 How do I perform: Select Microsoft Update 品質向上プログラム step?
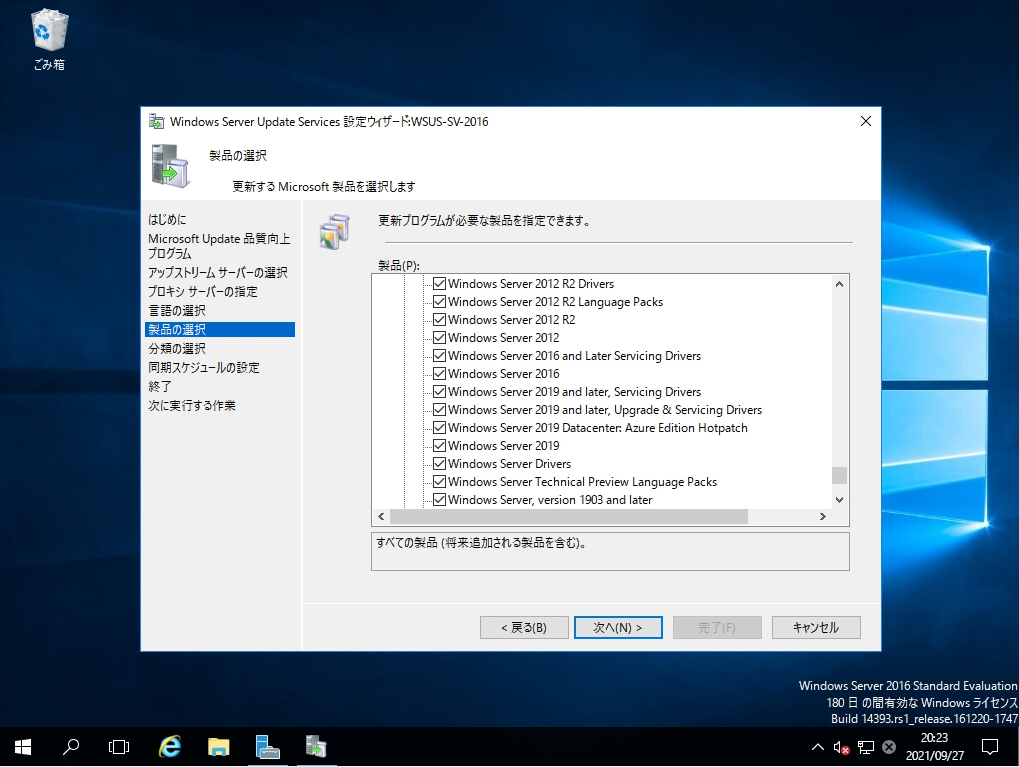click(219, 246)
